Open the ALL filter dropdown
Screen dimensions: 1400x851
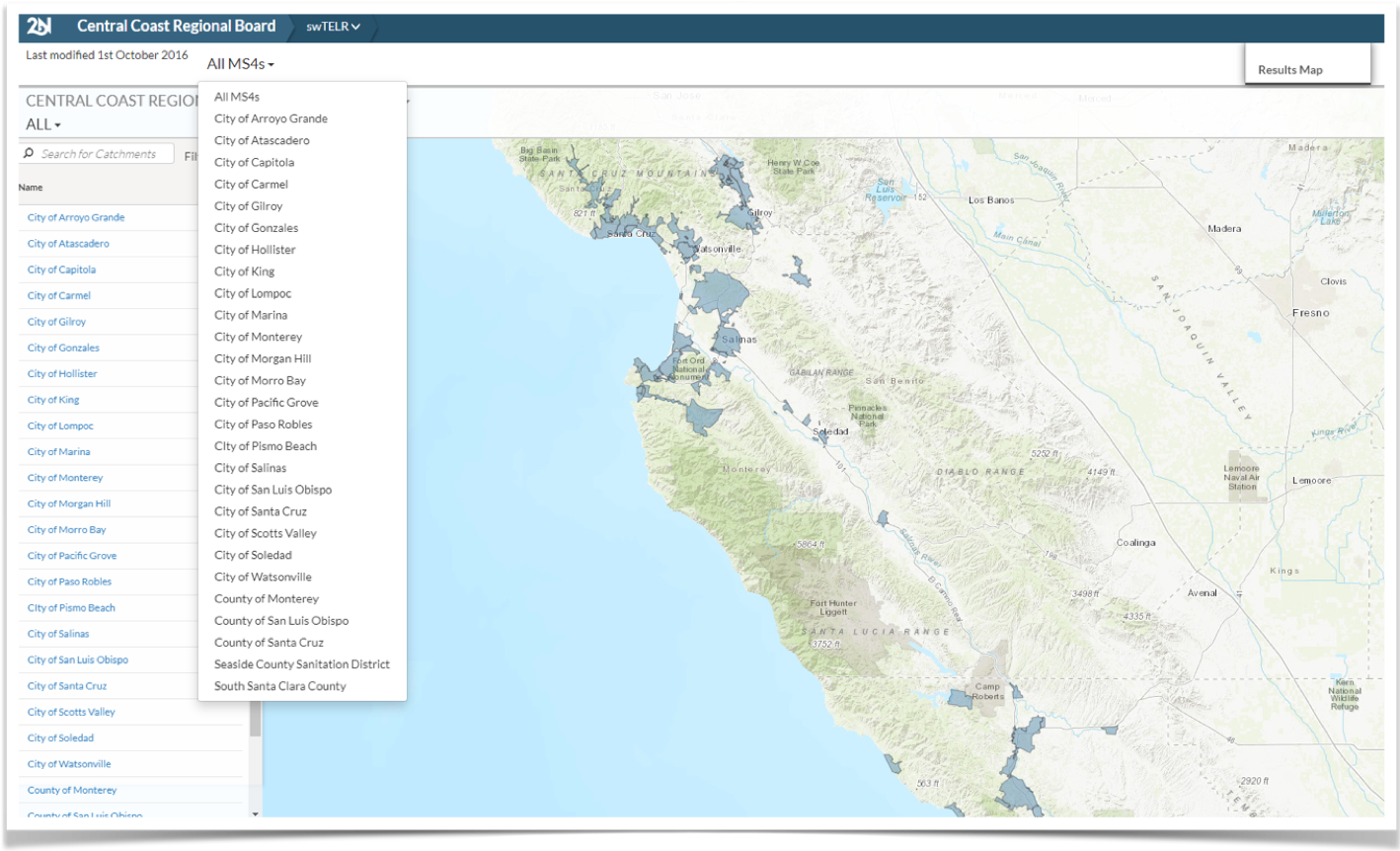pos(43,124)
